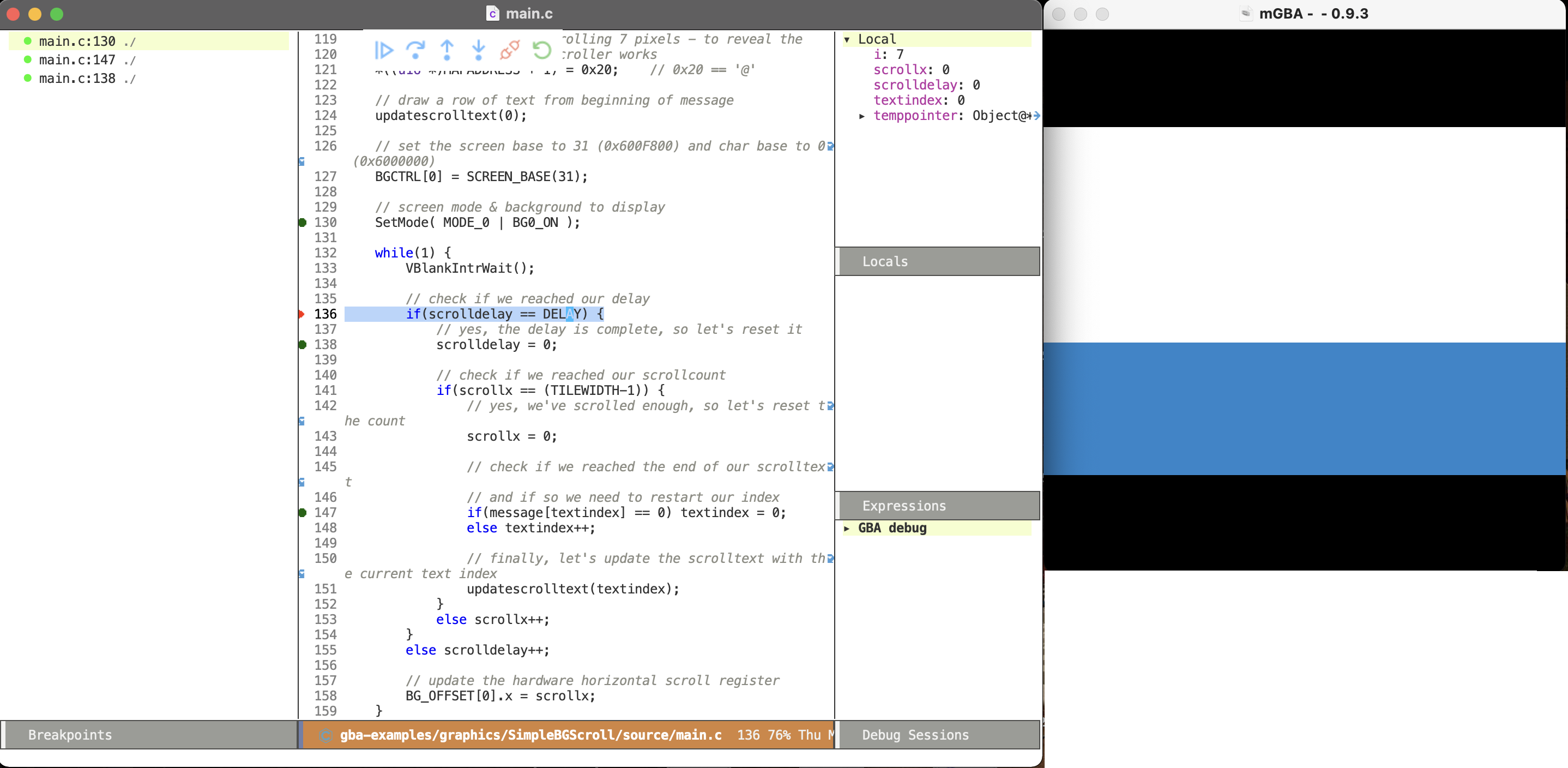Click the Step Over debug icon
Viewport: 1568px width, 768px height.
[415, 50]
